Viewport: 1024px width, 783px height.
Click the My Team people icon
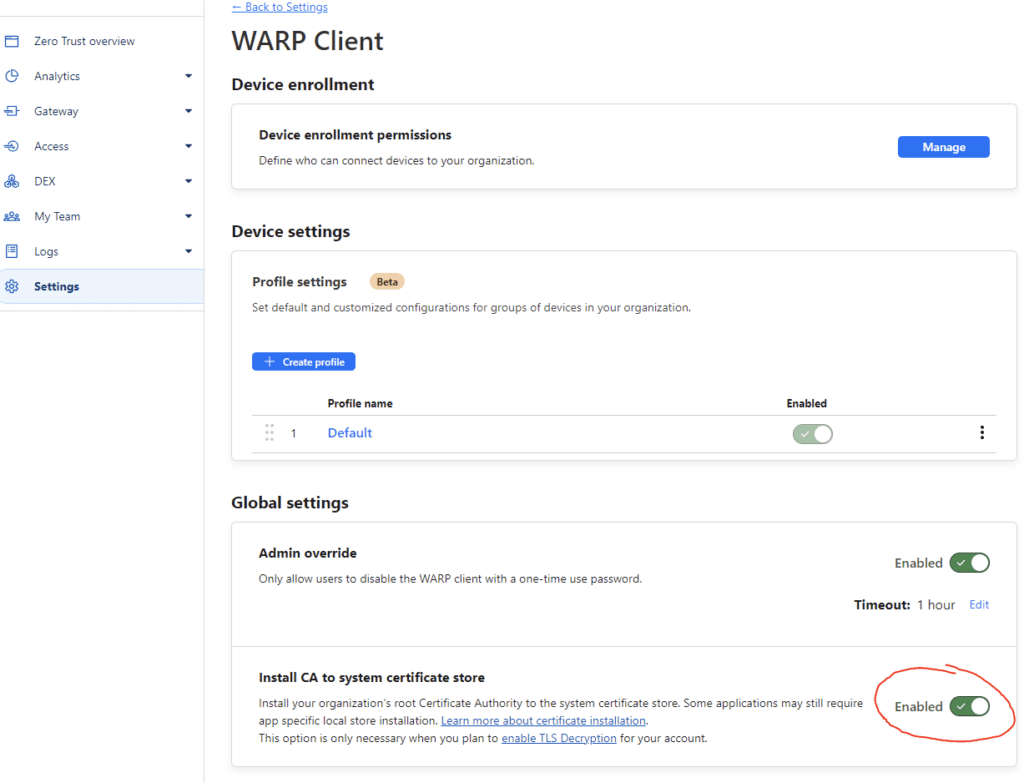tap(12, 216)
